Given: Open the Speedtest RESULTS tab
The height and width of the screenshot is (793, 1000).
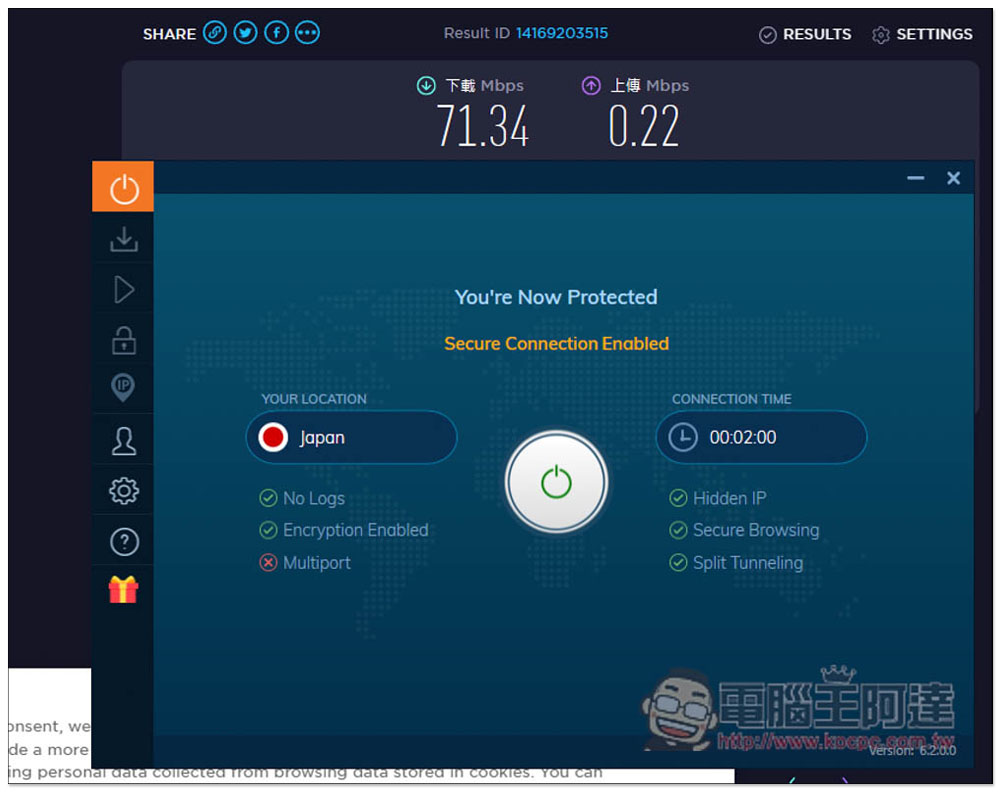Looking at the screenshot, I should (805, 34).
